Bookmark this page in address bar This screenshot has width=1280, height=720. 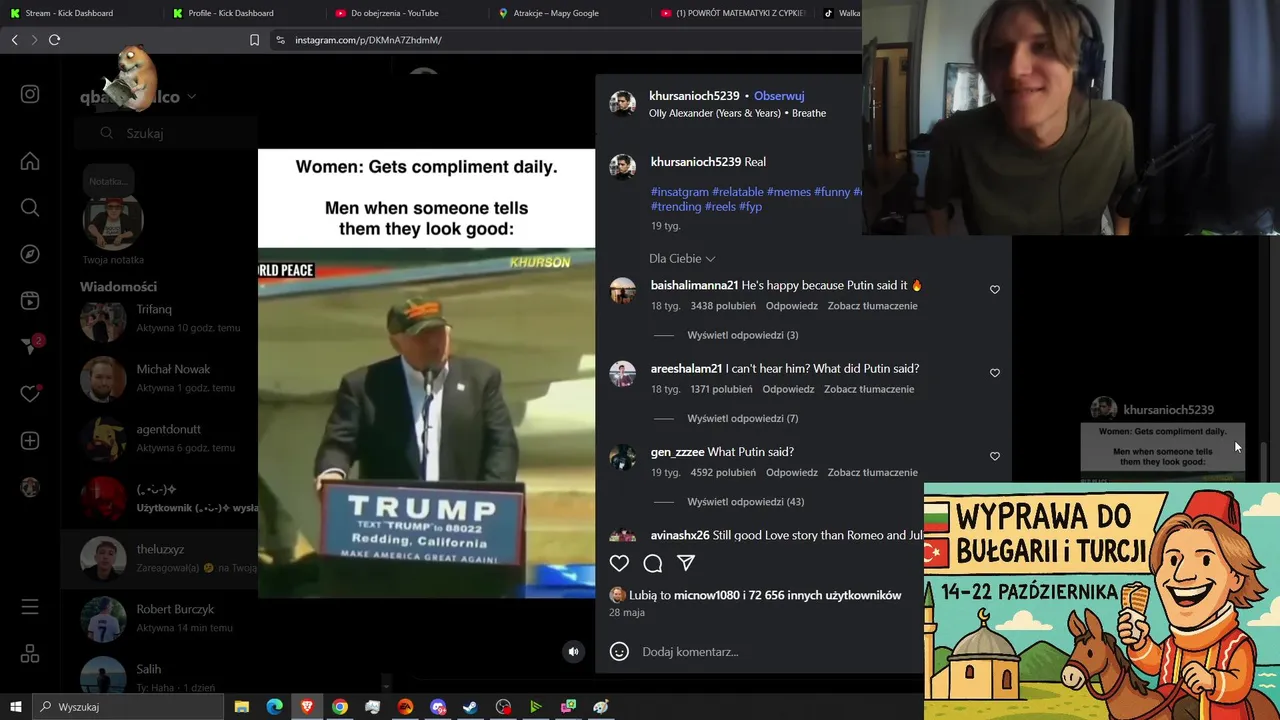tap(254, 40)
